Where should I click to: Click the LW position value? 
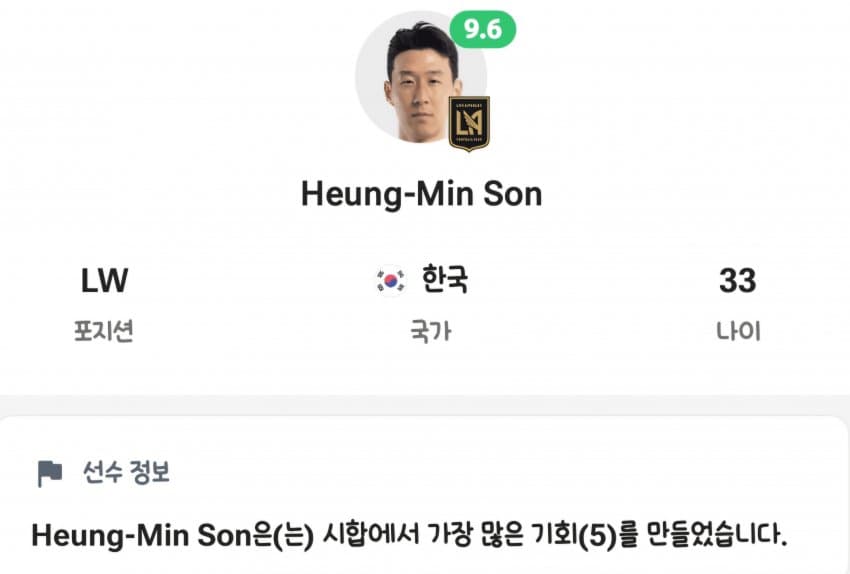(x=105, y=281)
